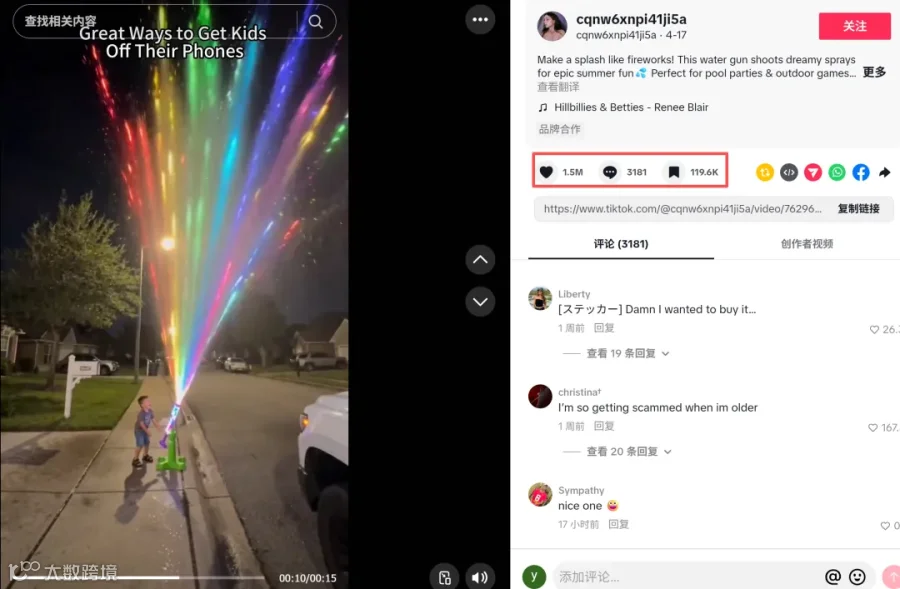Mute the video with the speaker icon
The width and height of the screenshot is (900, 589).
coord(480,577)
